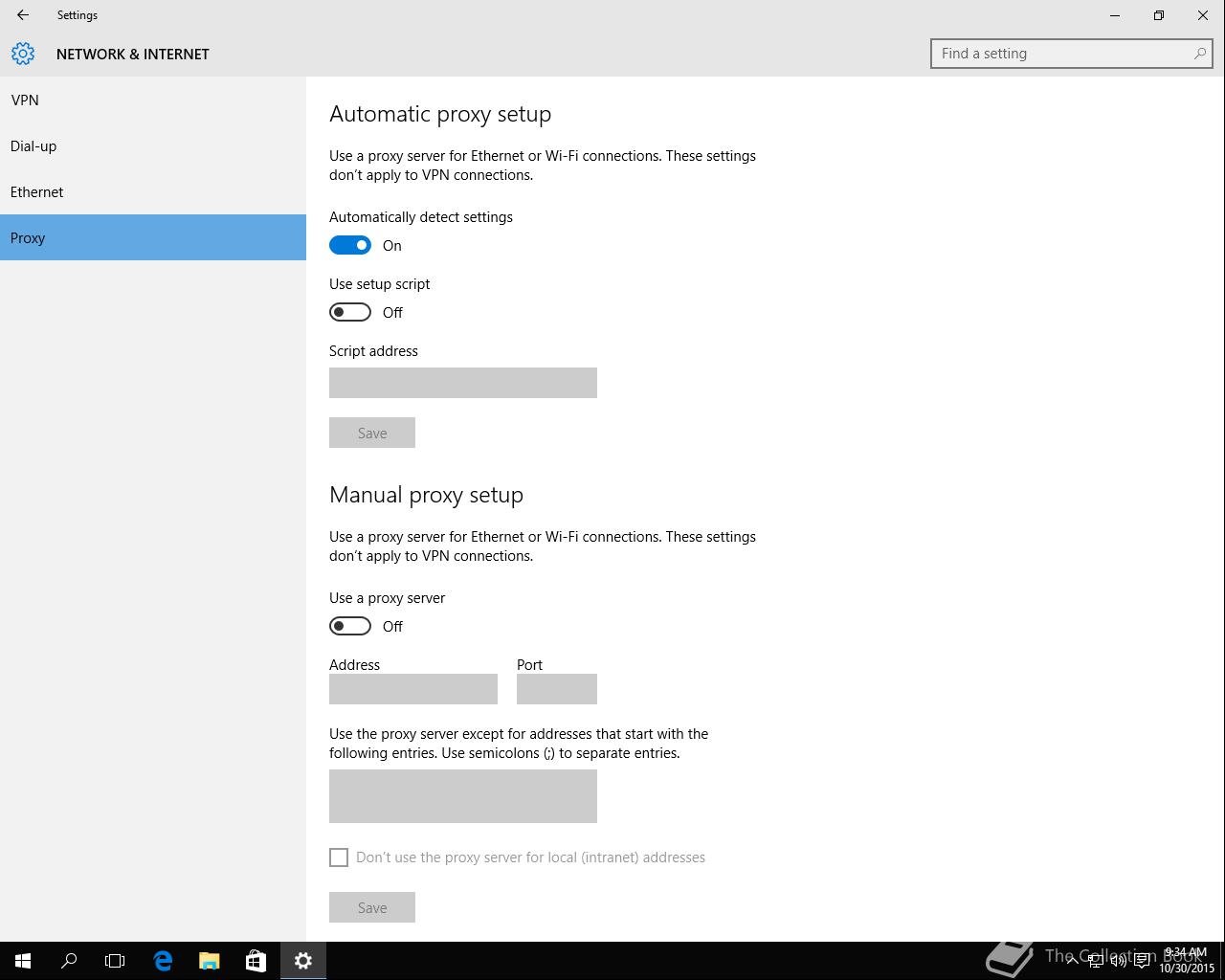Viewport: 1225px width, 980px height.
Task: Select VPN in the sidebar
Action: pyautogui.click(x=153, y=100)
